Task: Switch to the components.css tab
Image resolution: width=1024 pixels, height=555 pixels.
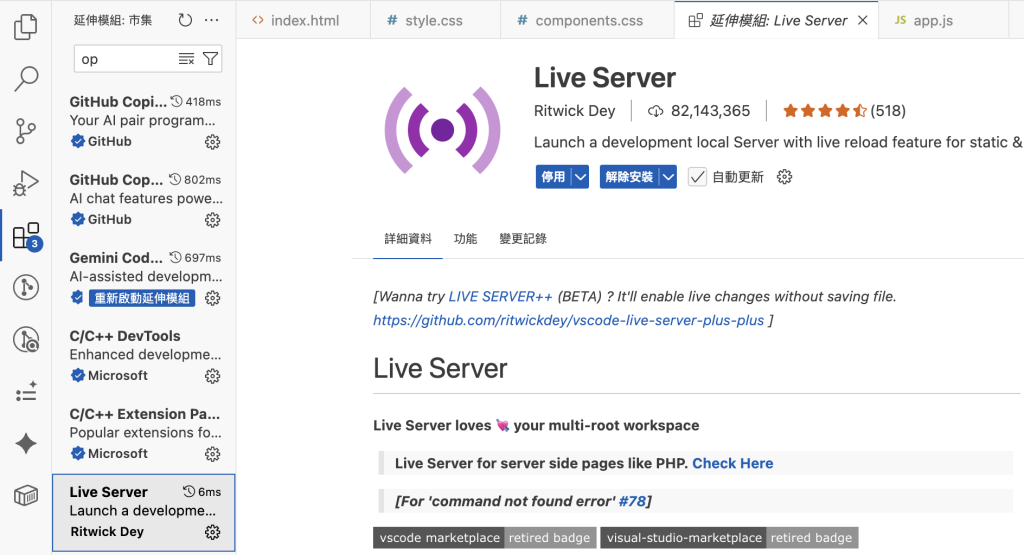Action: (x=588, y=20)
